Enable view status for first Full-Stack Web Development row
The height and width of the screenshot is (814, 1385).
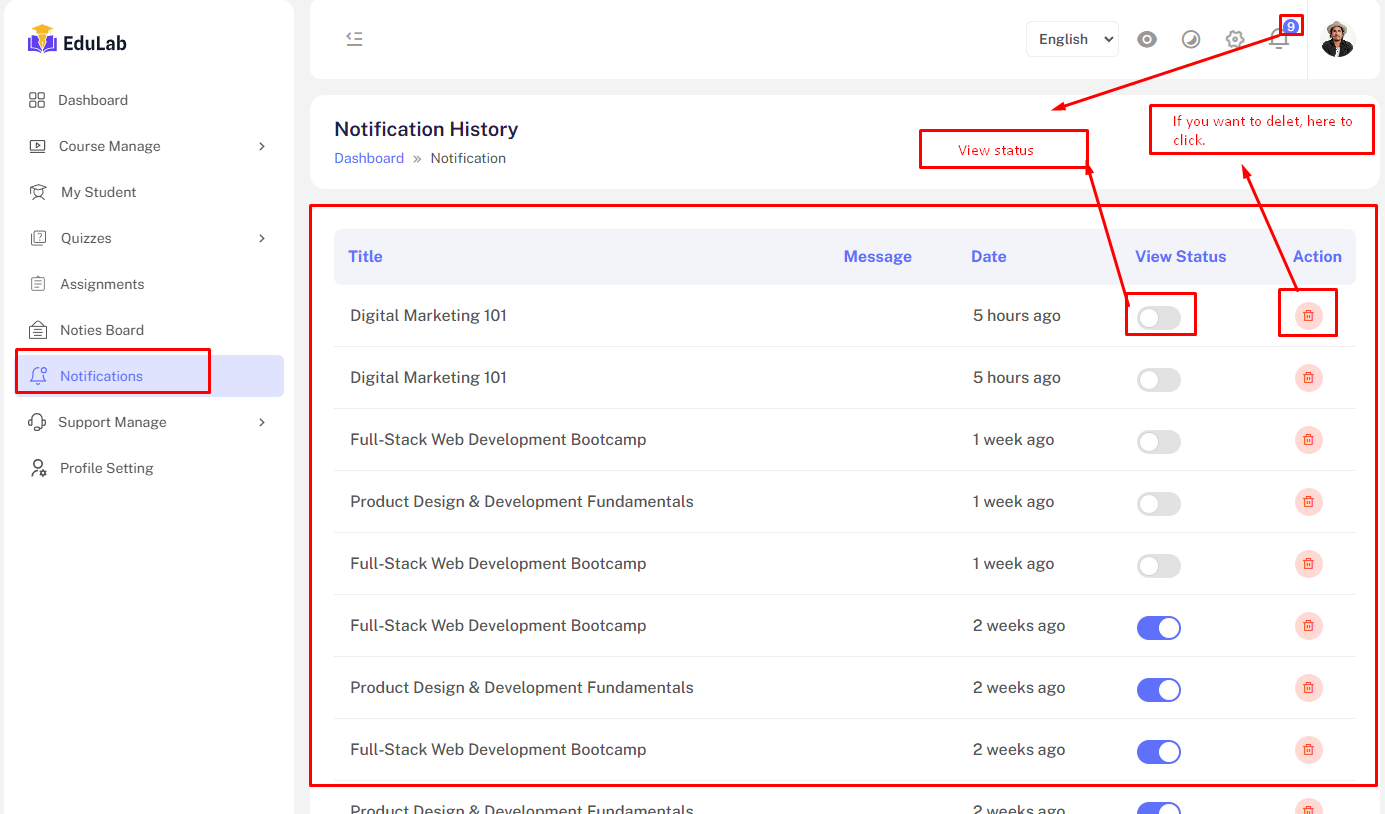1158,442
